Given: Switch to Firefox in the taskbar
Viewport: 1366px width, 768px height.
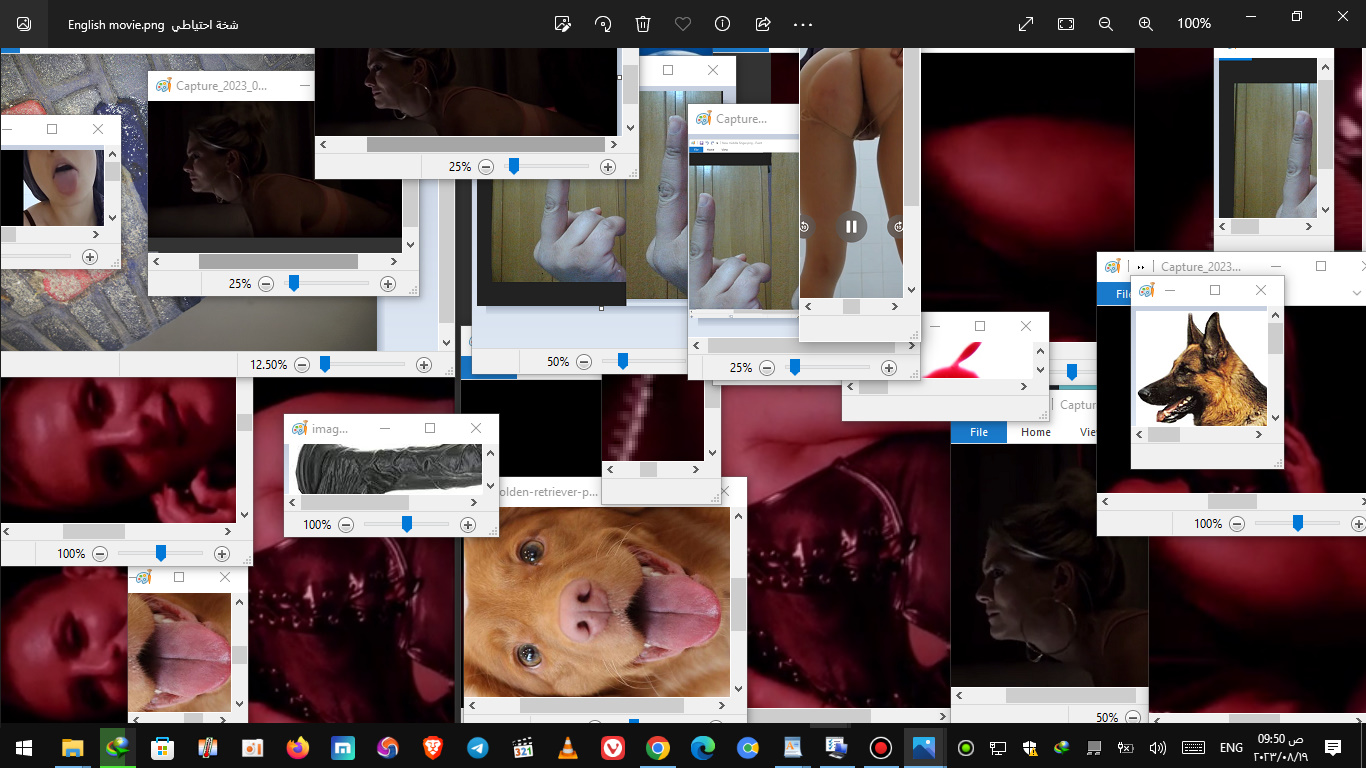Looking at the screenshot, I should coord(297,748).
